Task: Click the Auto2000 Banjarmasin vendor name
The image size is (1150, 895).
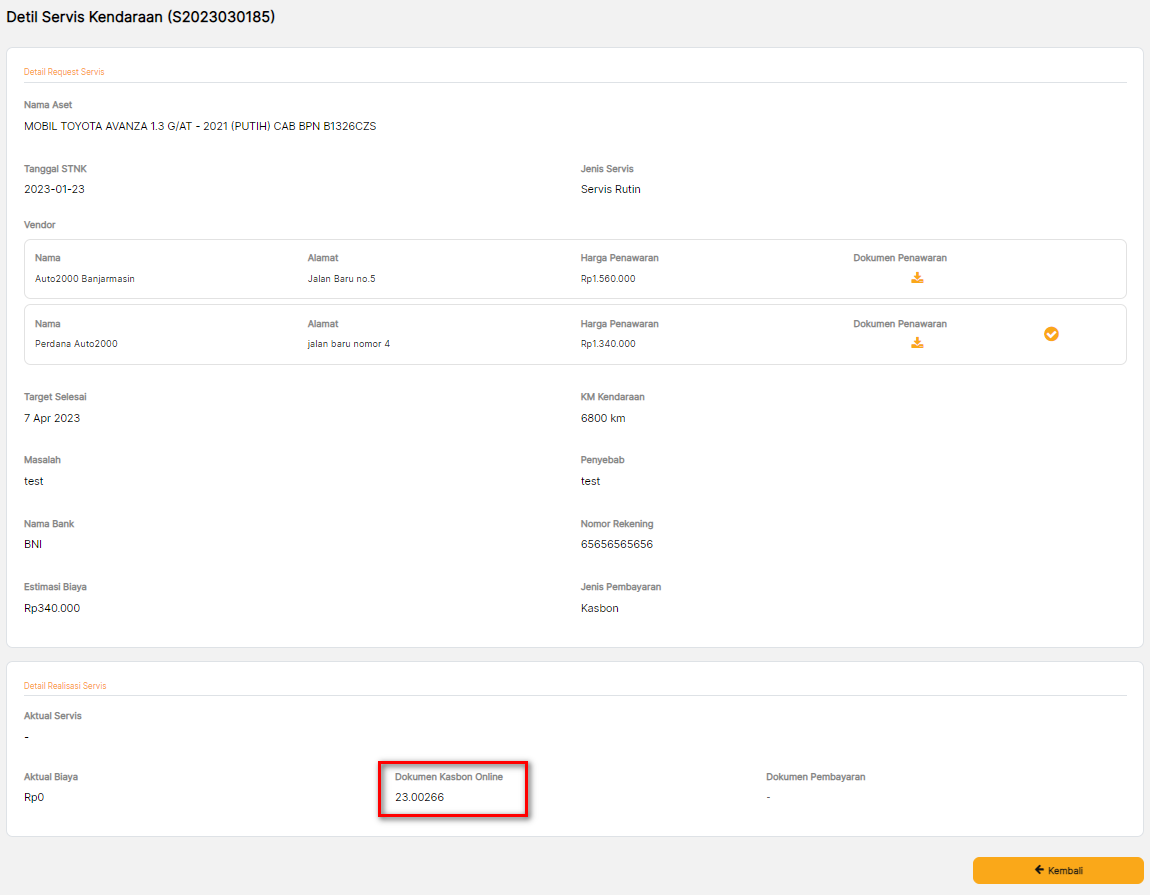Action: [84, 279]
